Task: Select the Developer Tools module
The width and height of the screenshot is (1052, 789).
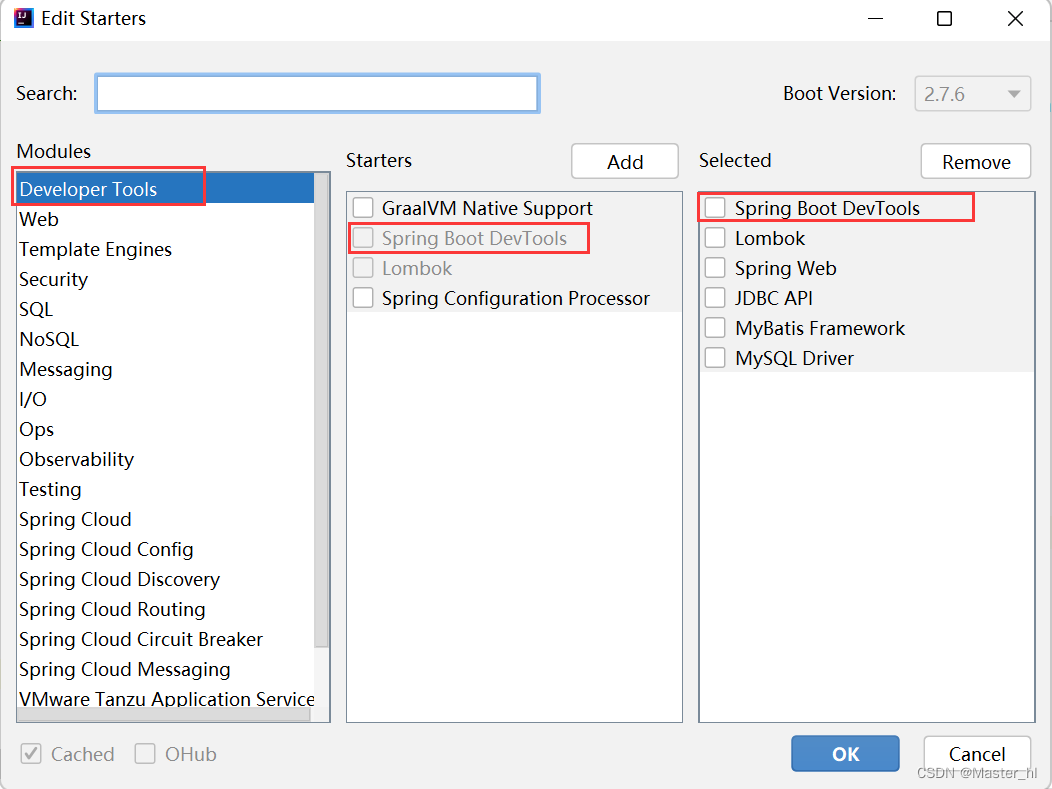Action: click(x=165, y=189)
